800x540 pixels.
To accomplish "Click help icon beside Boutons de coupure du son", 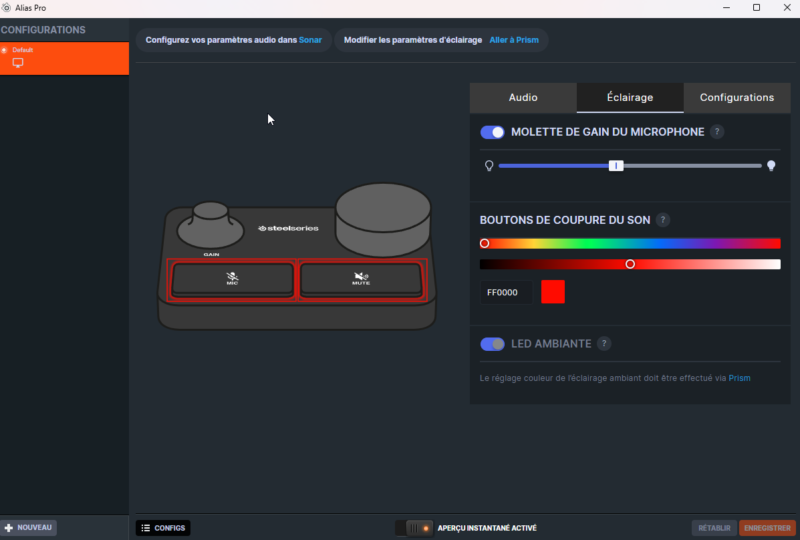I will coord(663,220).
